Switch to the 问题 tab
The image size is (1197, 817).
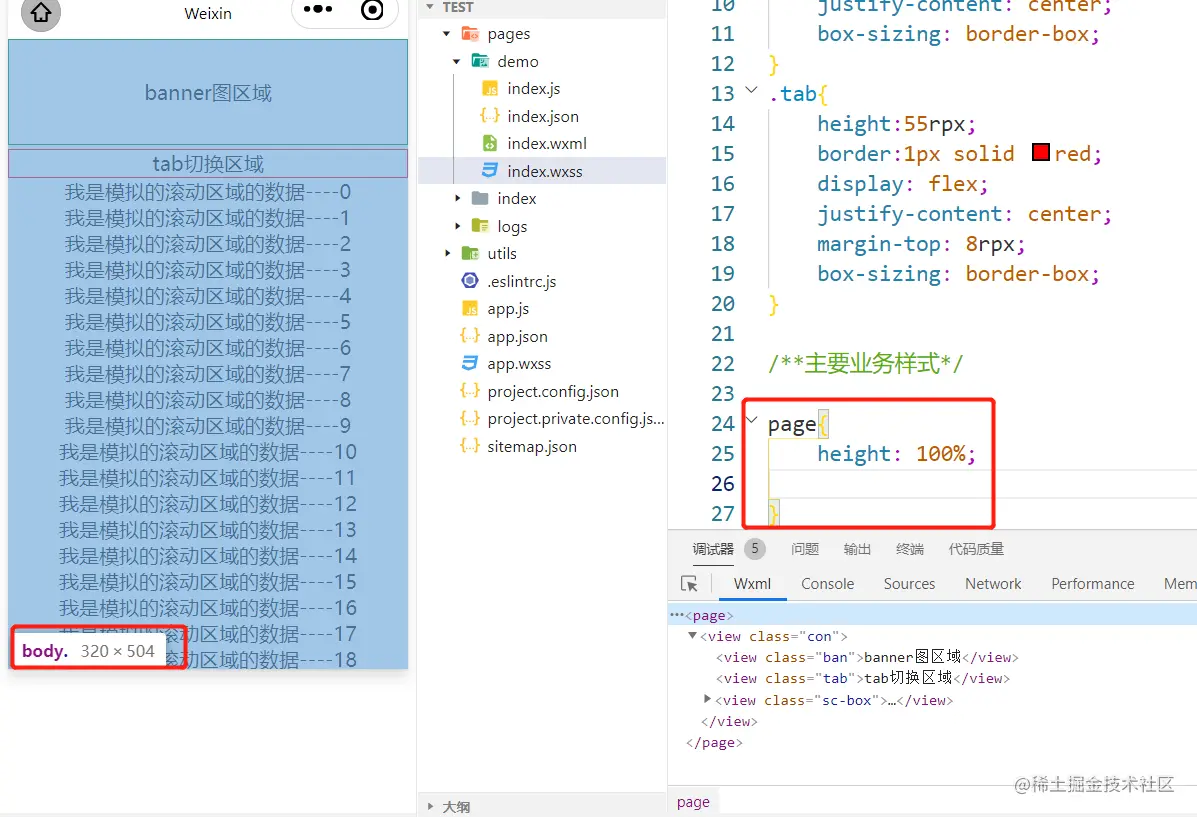point(805,549)
